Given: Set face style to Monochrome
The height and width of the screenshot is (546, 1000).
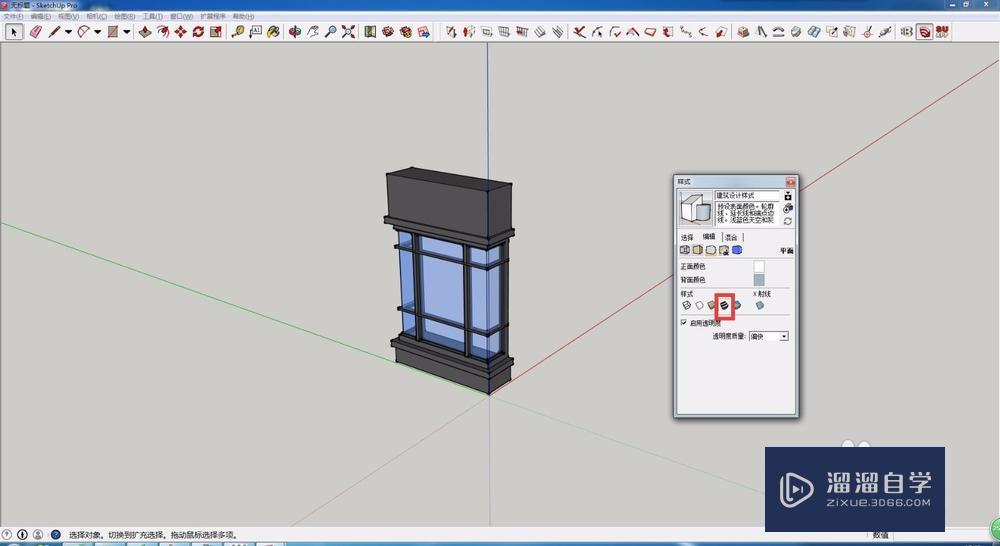Looking at the screenshot, I should (737, 306).
